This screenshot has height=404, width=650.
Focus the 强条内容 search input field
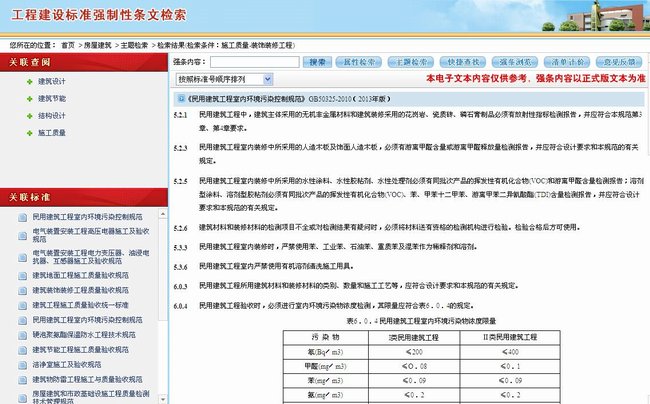click(x=254, y=62)
